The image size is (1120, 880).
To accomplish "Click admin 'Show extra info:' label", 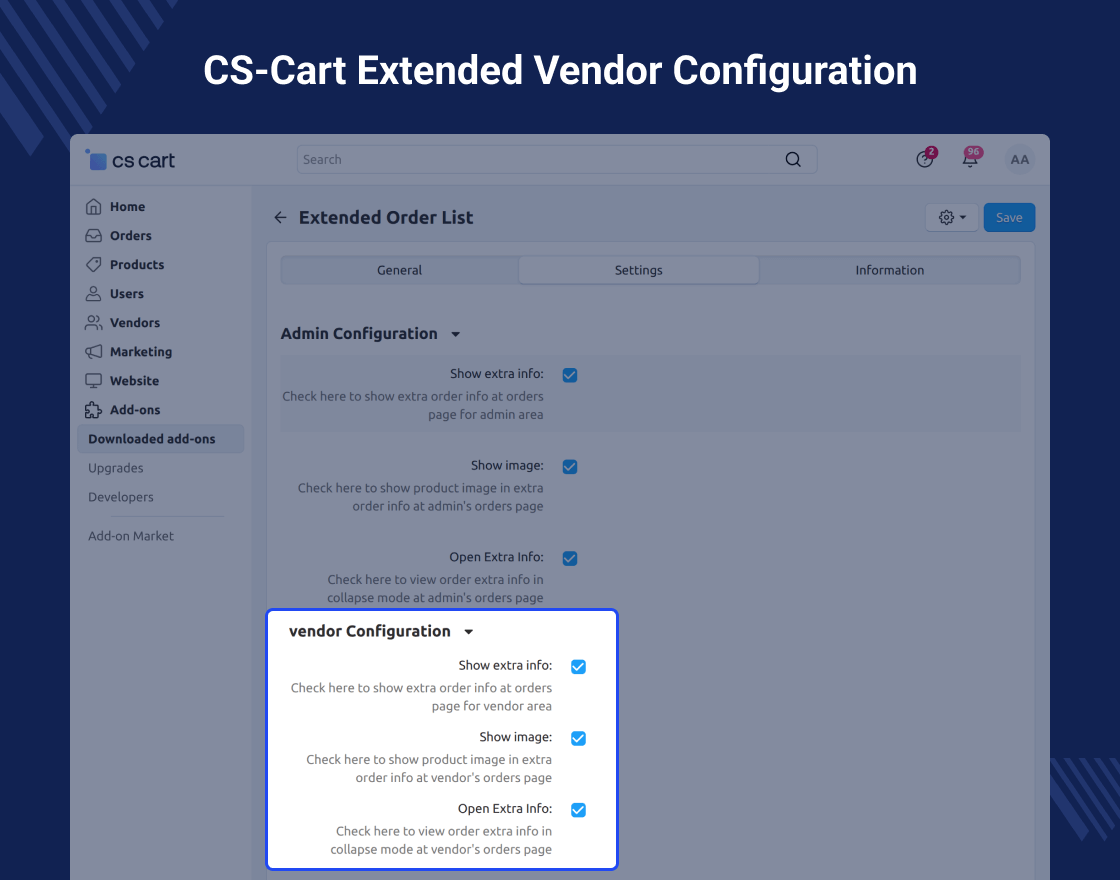I will pyautogui.click(x=496, y=374).
